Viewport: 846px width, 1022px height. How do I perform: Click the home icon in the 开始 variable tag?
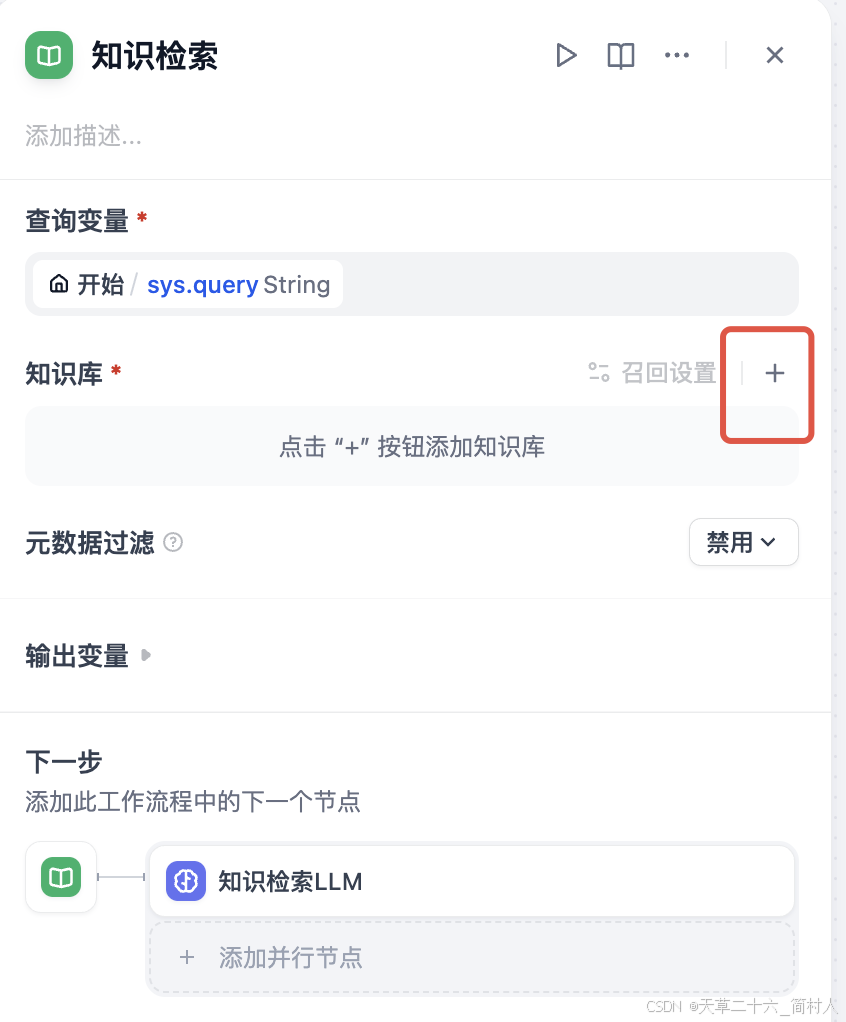(58, 284)
